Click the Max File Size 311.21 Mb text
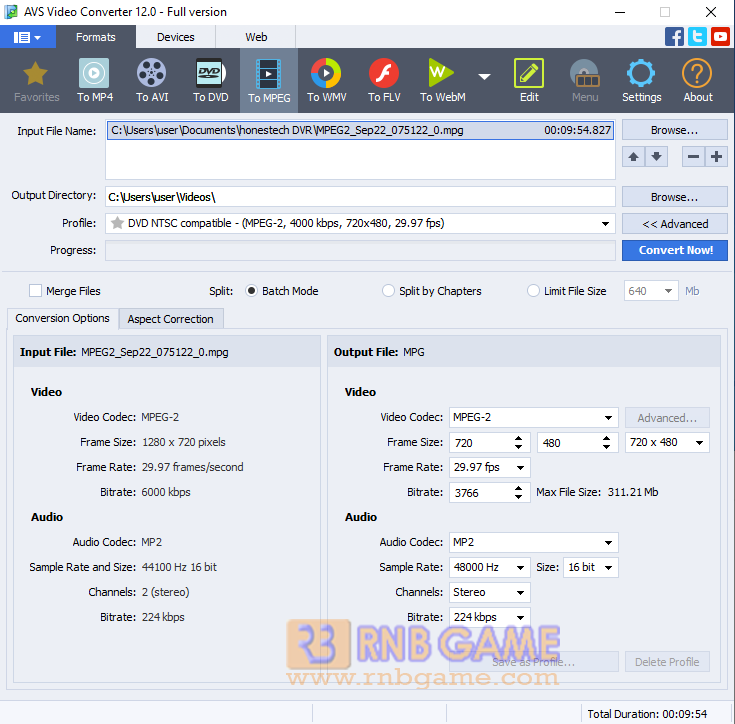 point(597,493)
